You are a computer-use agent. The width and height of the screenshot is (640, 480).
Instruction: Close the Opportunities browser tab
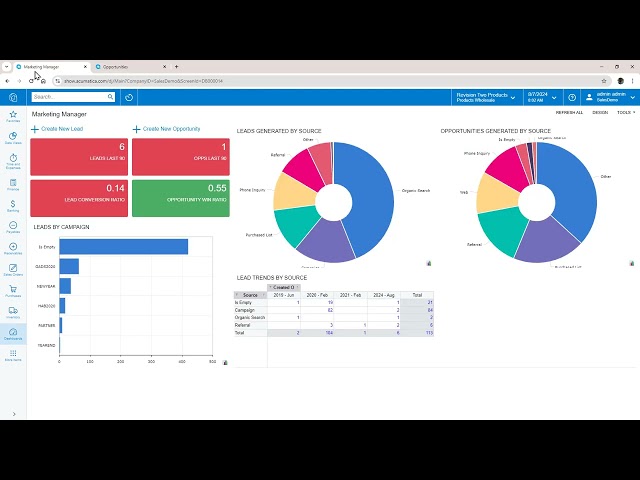point(164,67)
